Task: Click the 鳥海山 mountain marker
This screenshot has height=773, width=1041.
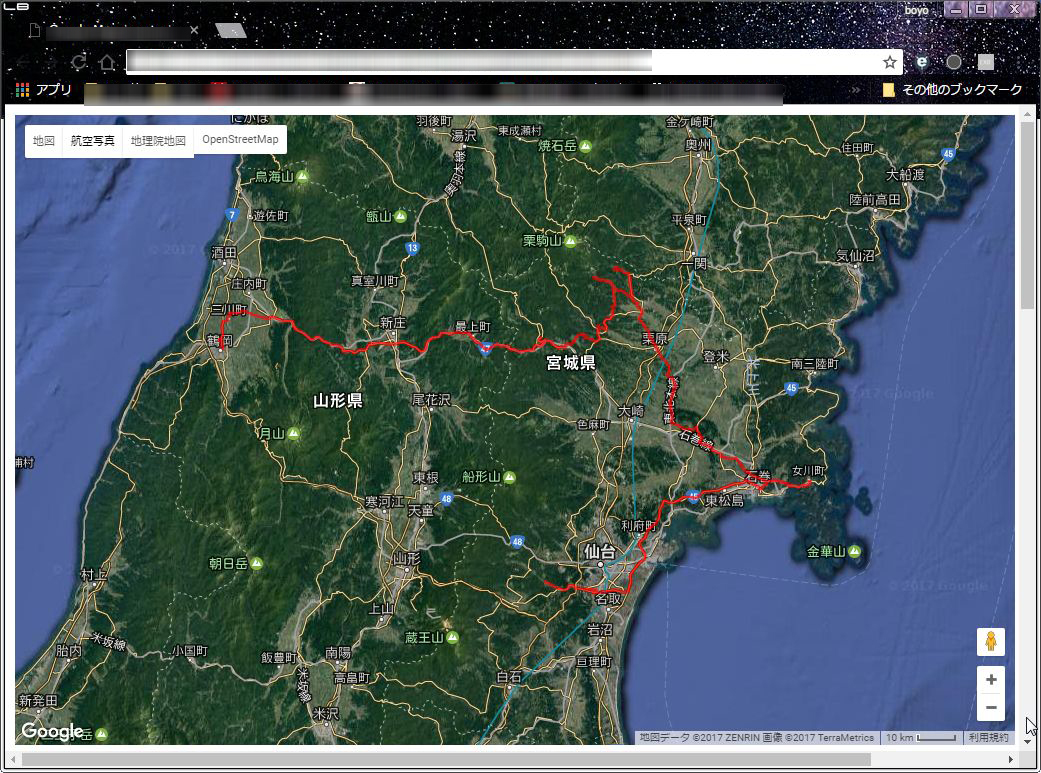Action: [x=303, y=177]
